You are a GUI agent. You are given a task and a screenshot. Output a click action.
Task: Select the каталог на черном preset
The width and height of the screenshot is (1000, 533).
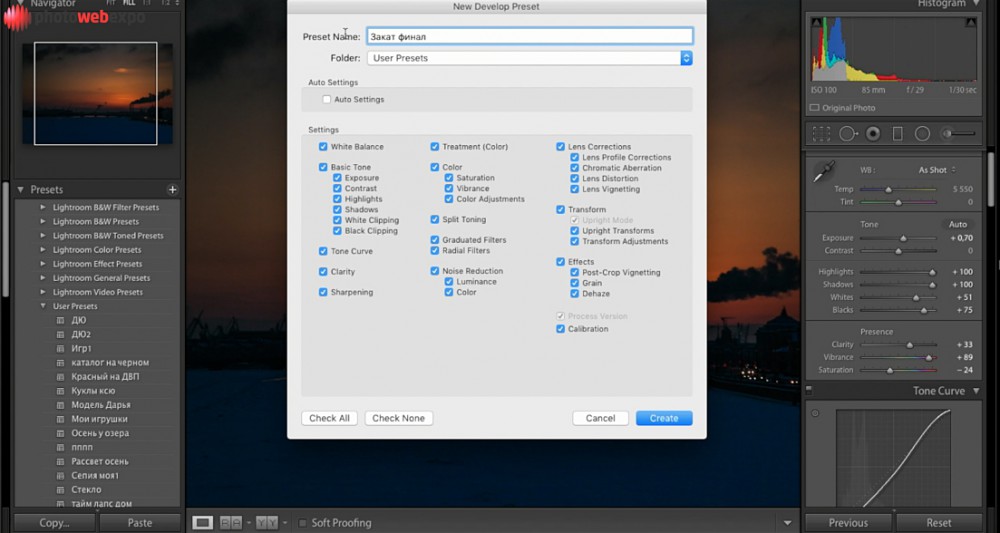click(110, 363)
